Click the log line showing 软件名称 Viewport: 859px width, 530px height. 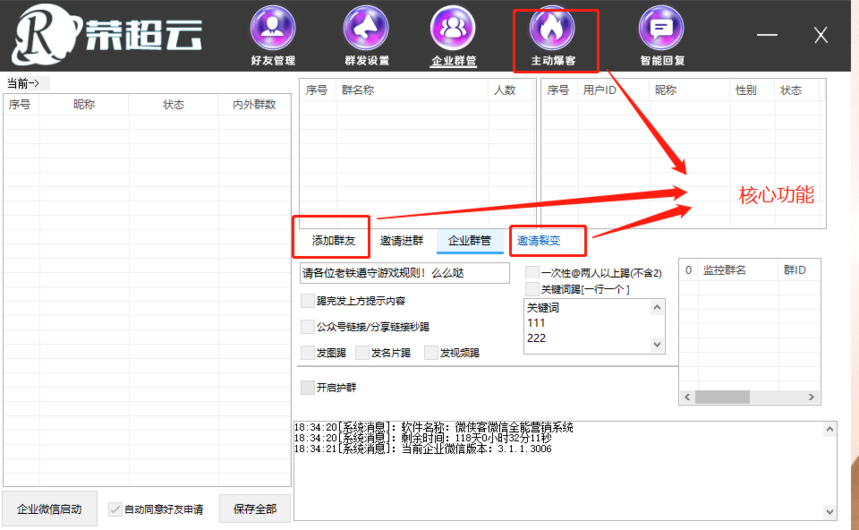coord(434,428)
